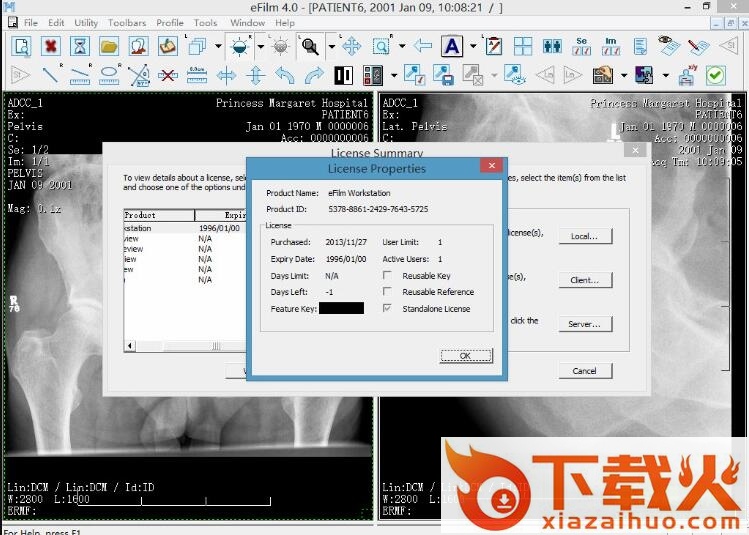Click Cancel in License Summary window
Screen dimensions: 749x535
(585, 371)
